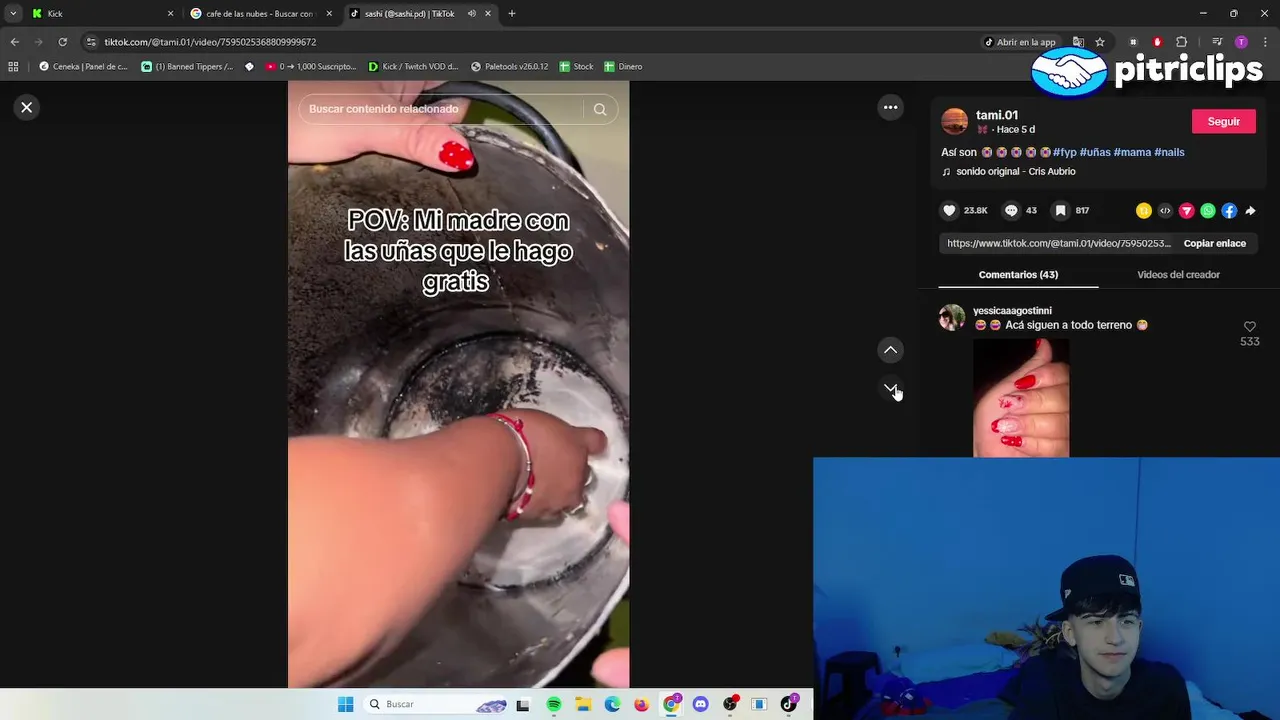The width and height of the screenshot is (1280, 720).
Task: Translate this page icon
Action: (1078, 42)
